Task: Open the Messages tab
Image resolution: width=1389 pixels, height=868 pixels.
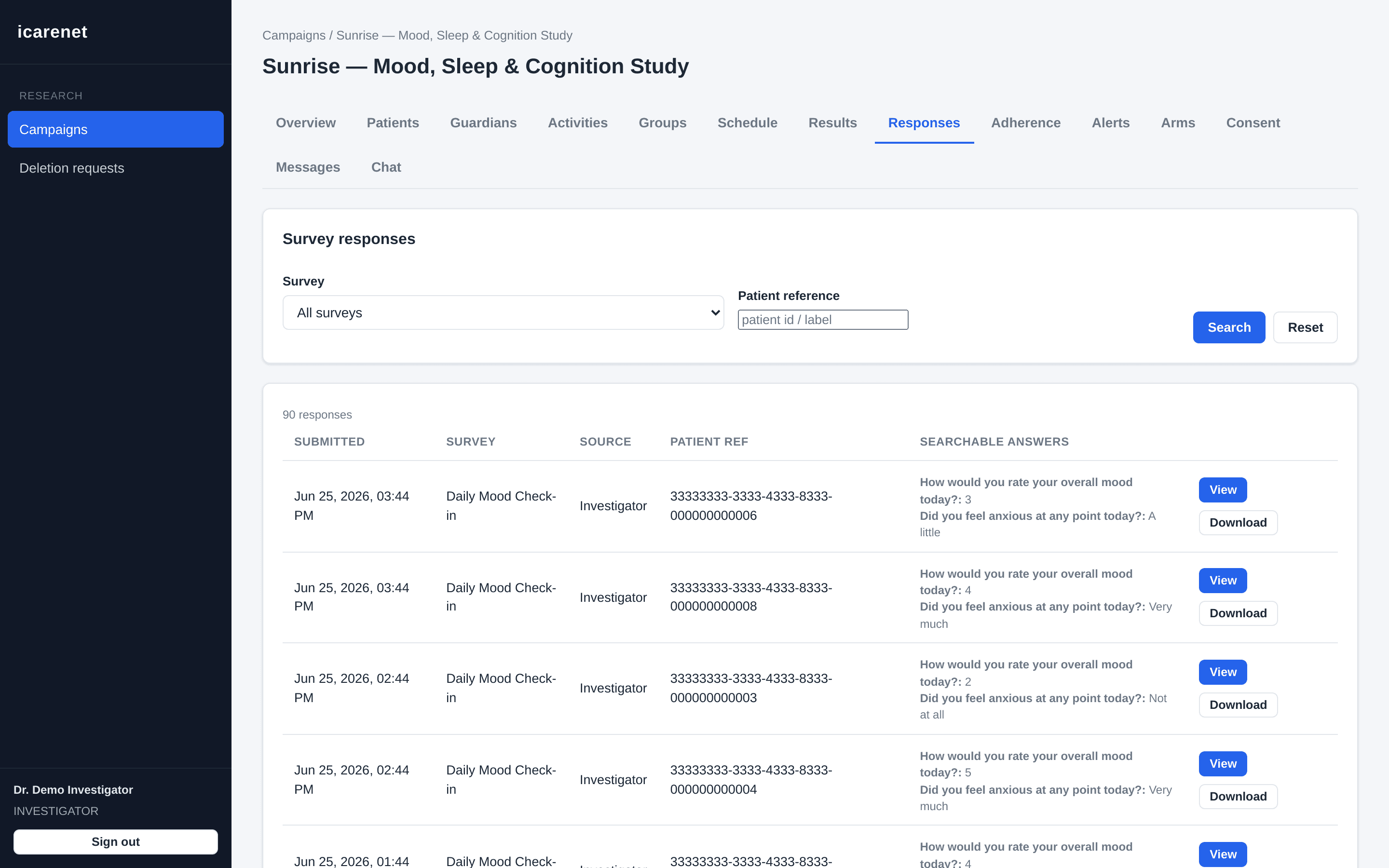Action: pos(308,167)
